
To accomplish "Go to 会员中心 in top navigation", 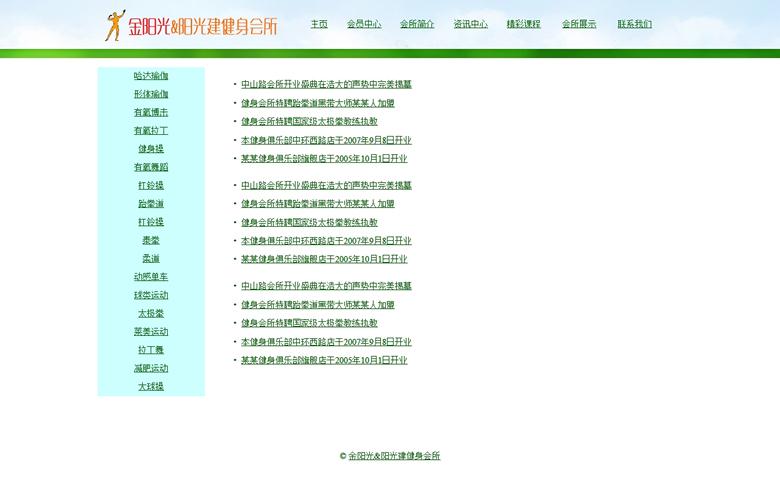I will 364,24.
